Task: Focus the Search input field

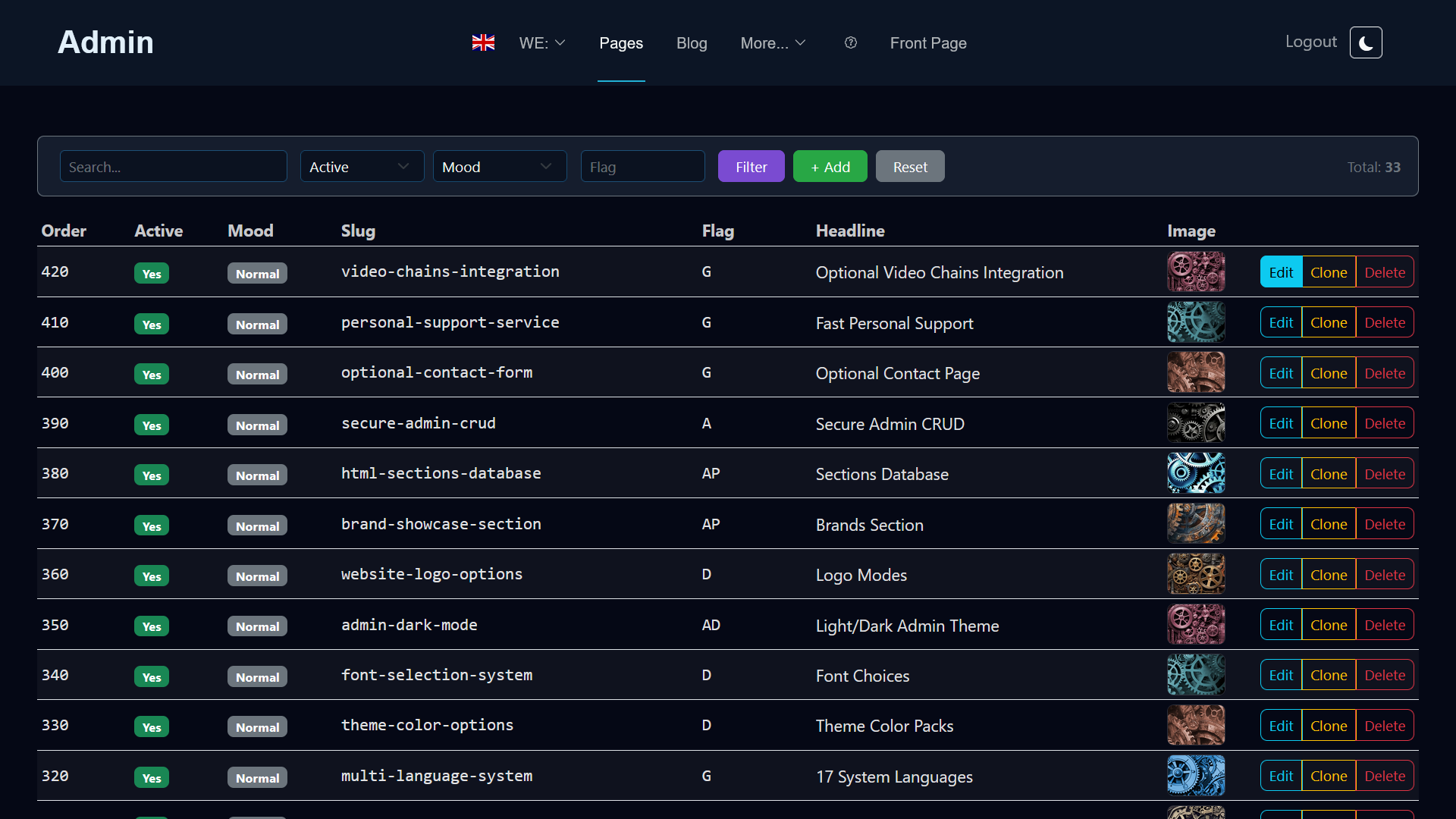Action: click(174, 167)
